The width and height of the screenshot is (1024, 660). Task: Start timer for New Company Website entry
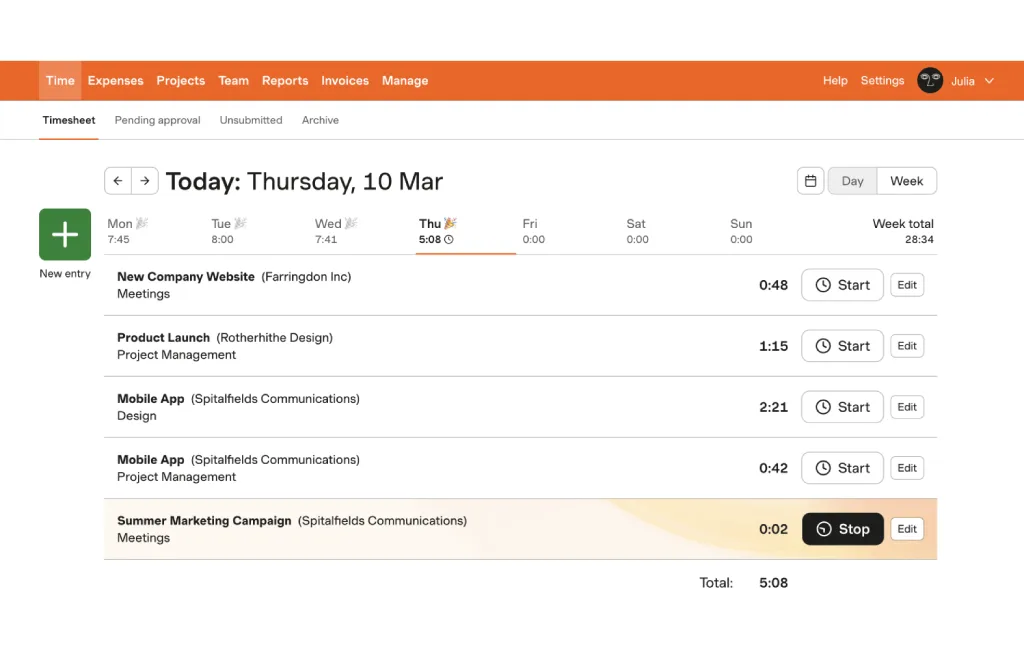point(842,285)
